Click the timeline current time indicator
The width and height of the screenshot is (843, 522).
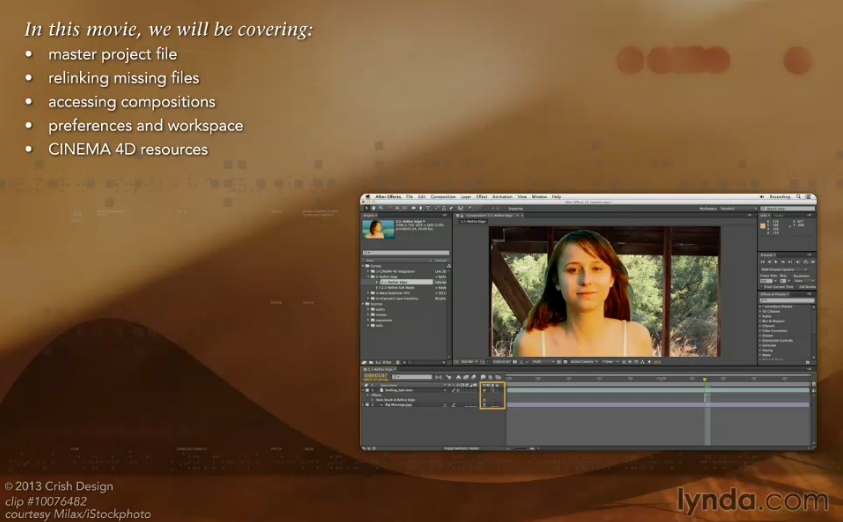(x=705, y=380)
